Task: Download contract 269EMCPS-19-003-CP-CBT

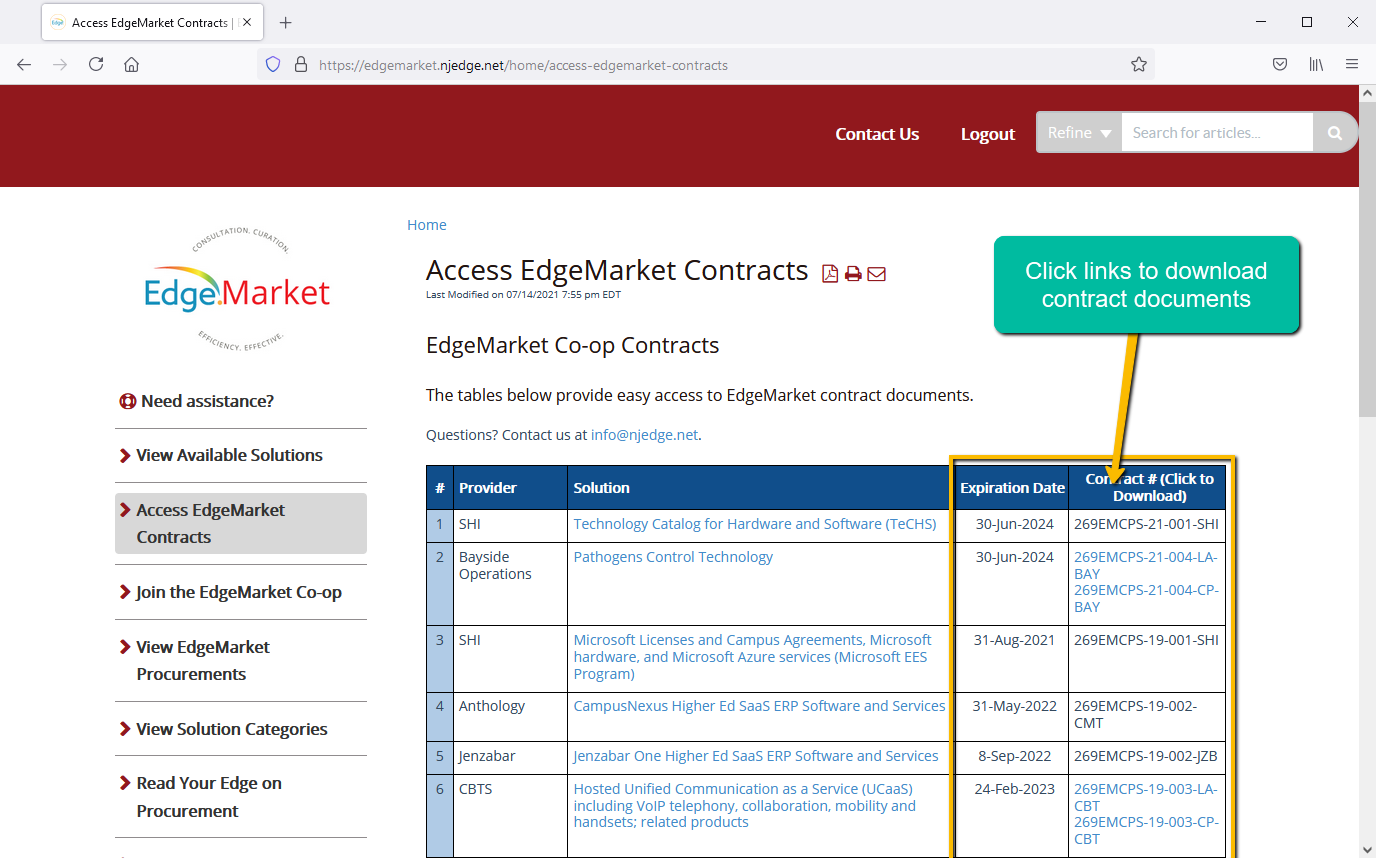Action: pos(1146,830)
